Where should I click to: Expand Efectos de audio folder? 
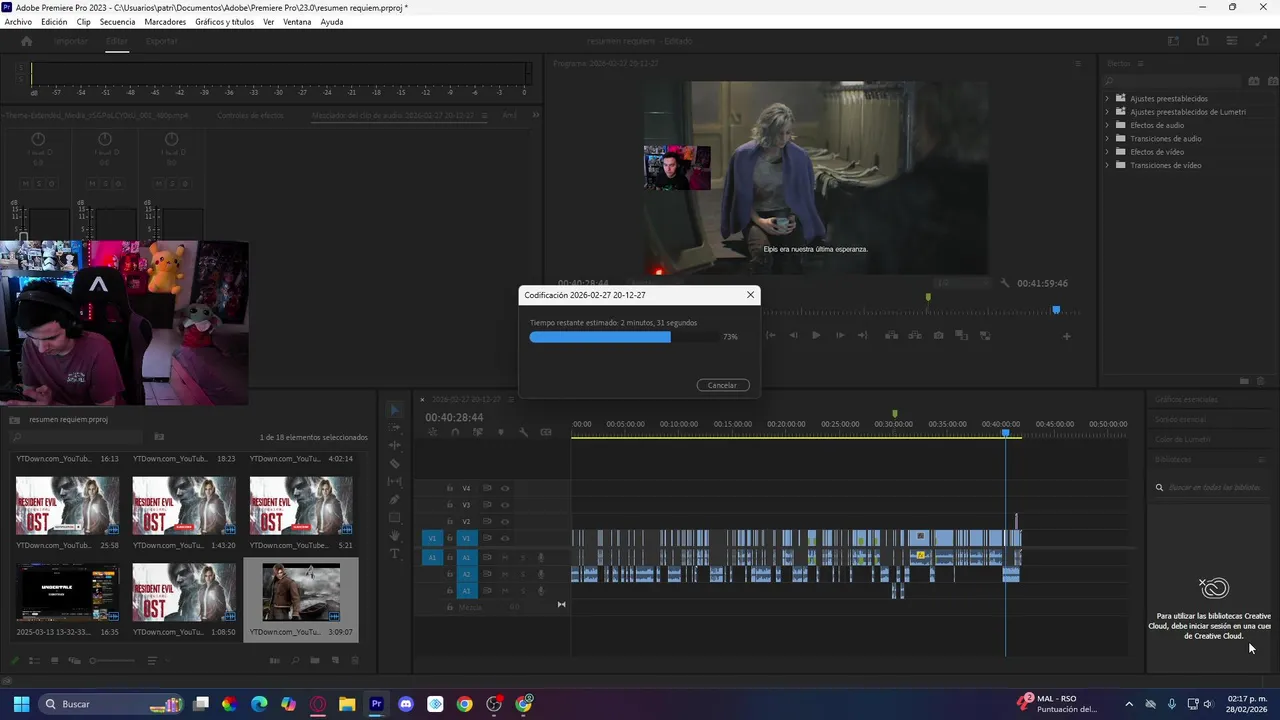pos(1107,125)
